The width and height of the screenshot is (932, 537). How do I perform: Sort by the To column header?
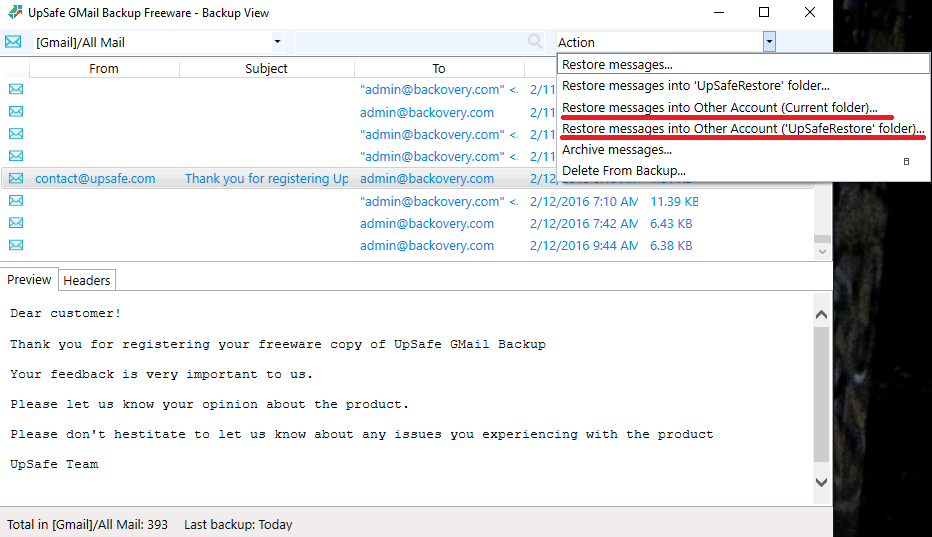[x=439, y=68]
